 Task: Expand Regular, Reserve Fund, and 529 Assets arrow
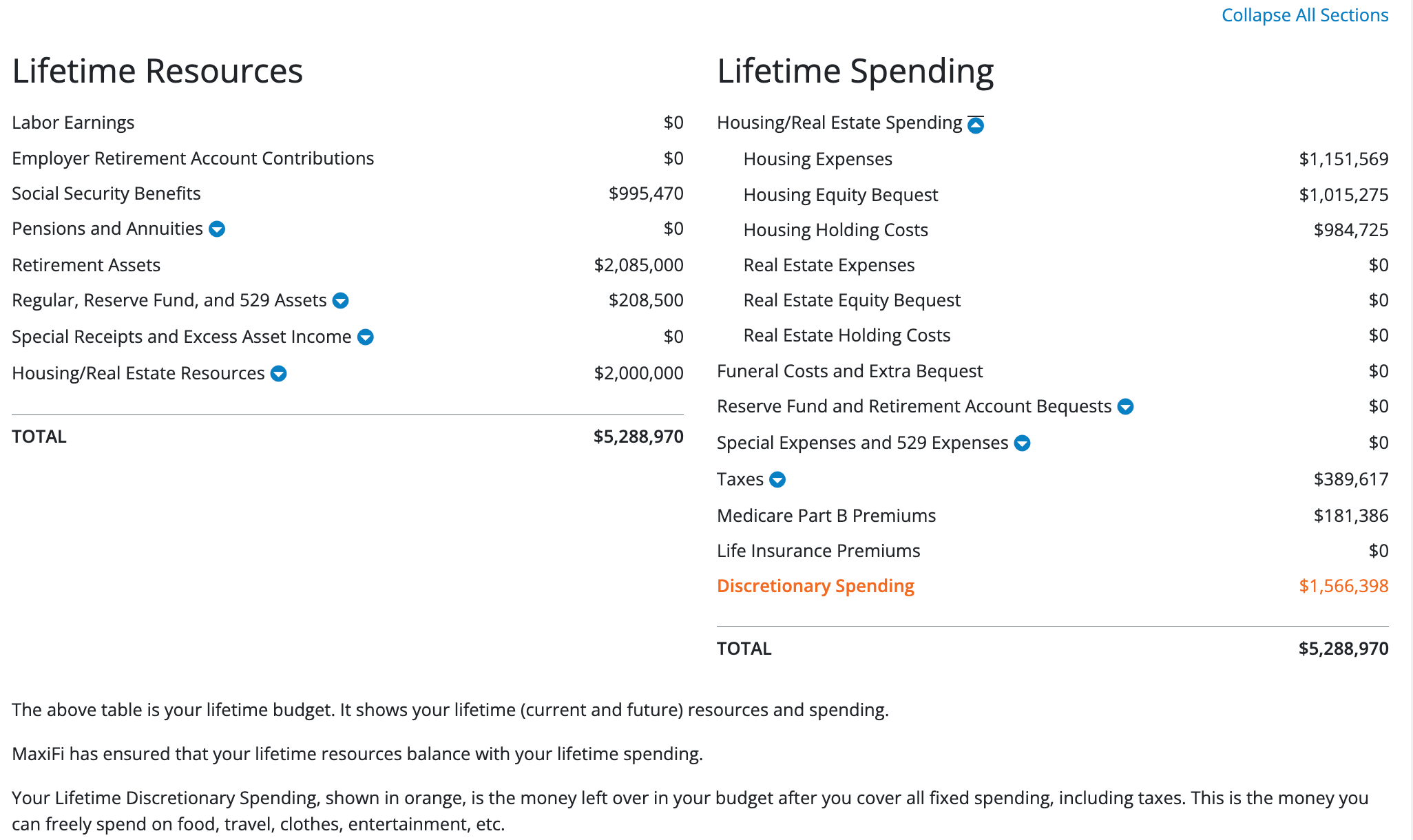pos(340,301)
